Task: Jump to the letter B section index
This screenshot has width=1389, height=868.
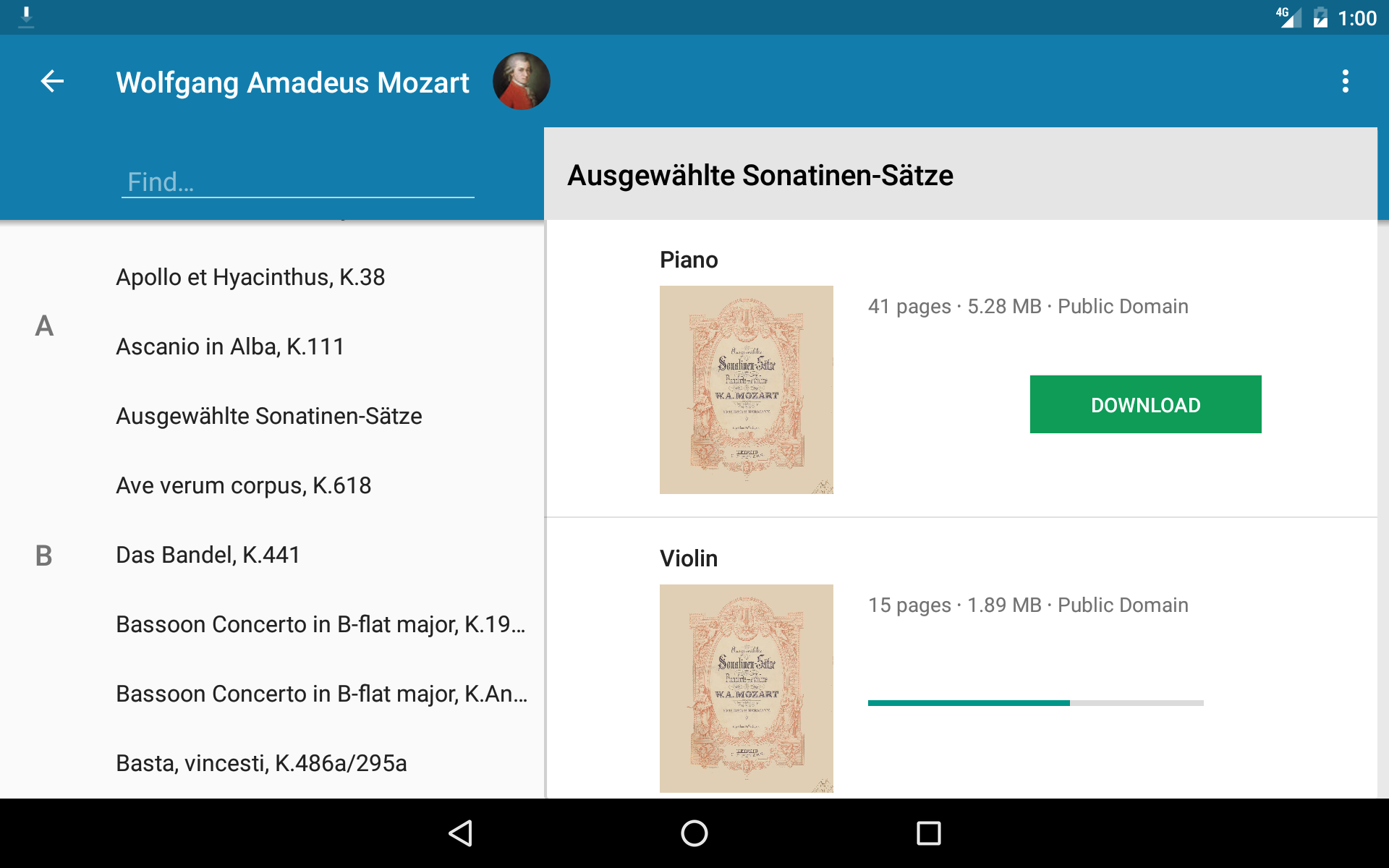Action: pyautogui.click(x=43, y=555)
